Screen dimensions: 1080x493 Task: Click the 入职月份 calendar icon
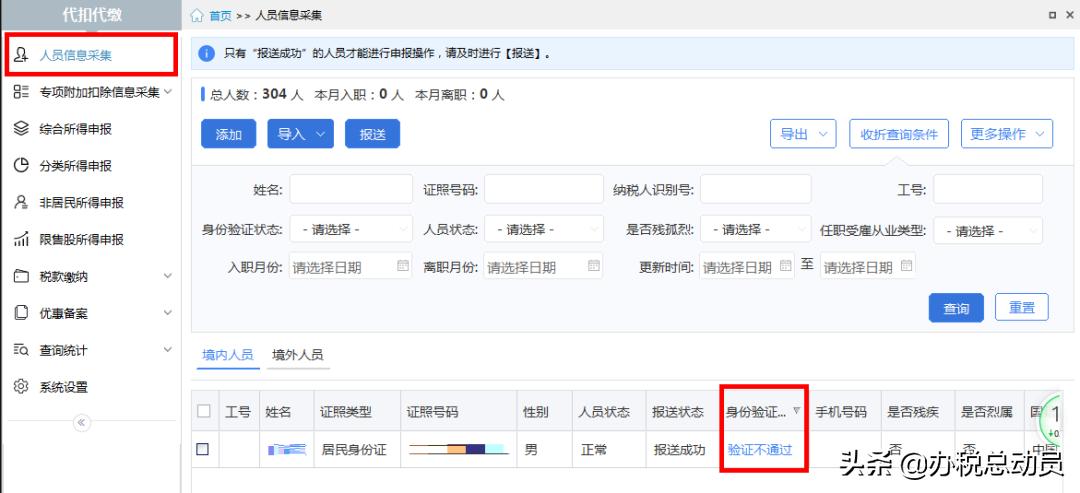click(x=403, y=266)
